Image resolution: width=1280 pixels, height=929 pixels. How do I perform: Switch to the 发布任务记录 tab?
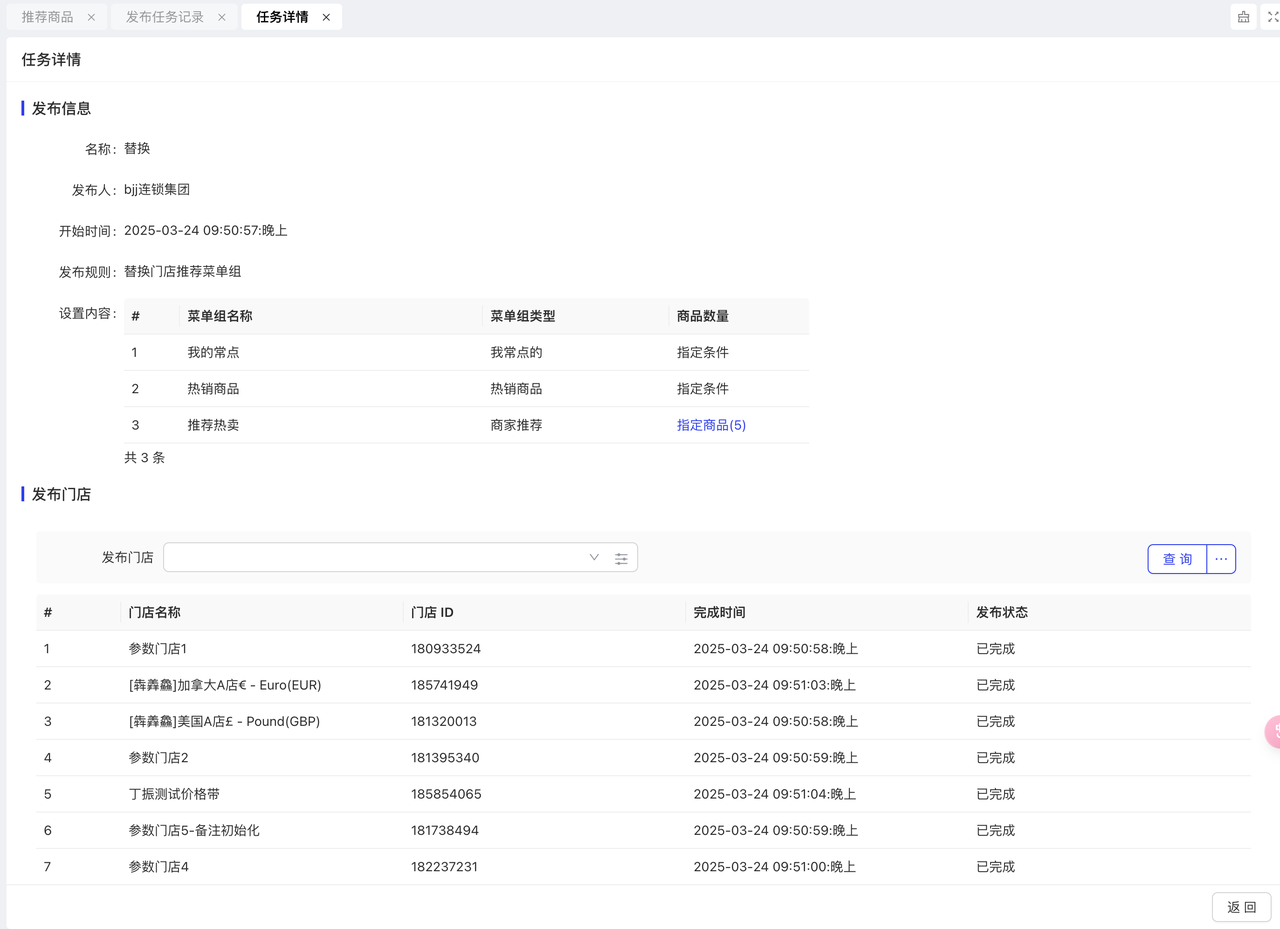tap(165, 17)
